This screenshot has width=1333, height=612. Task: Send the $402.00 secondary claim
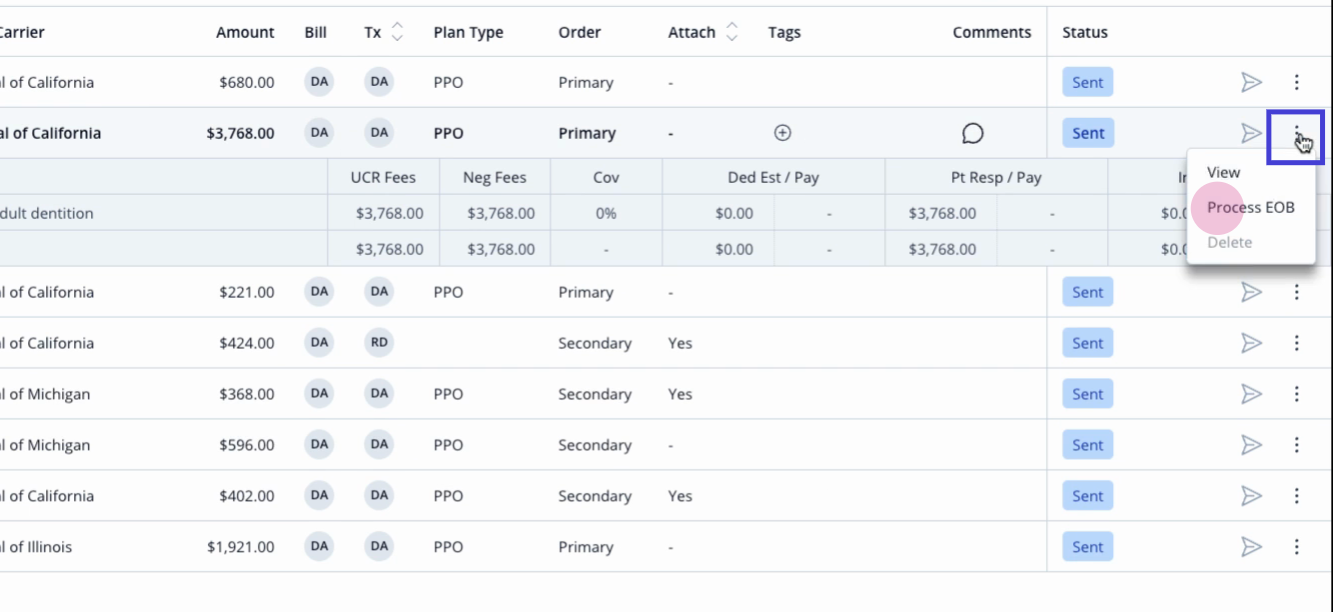(1251, 496)
